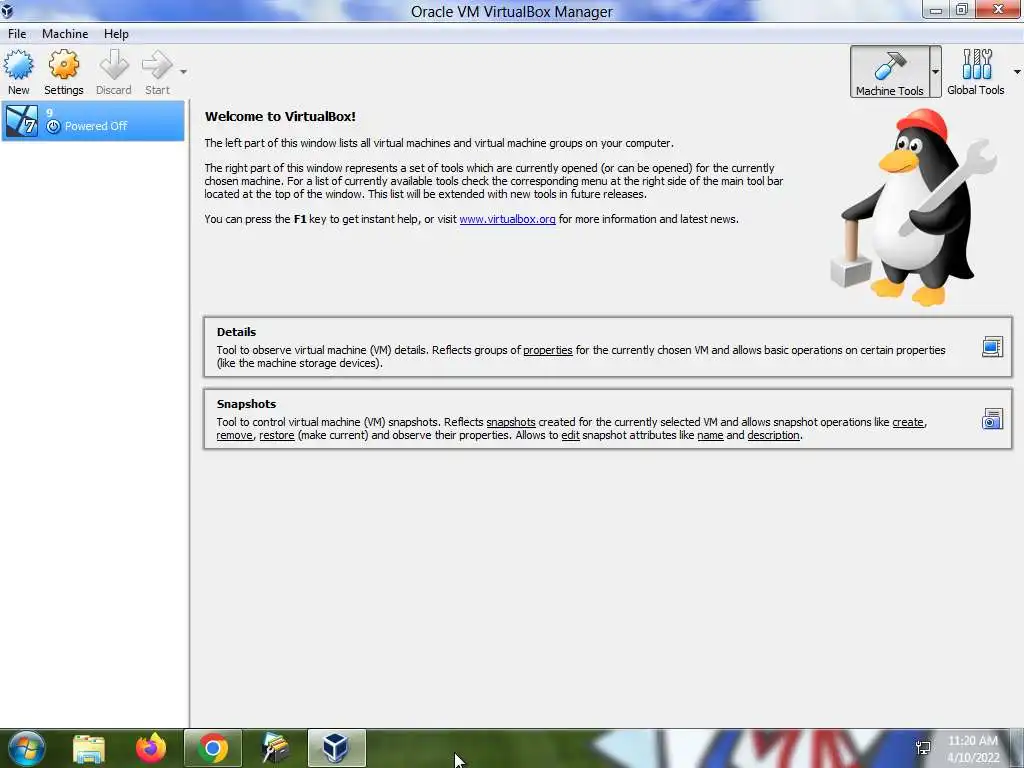Screen dimensions: 1024x768
Task: Maximize or restore the VirtualBox window
Action: pyautogui.click(x=961, y=10)
